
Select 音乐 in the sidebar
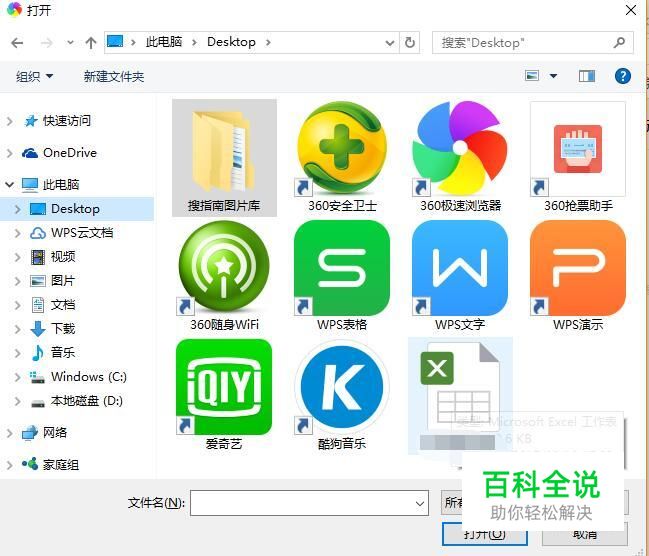[x=63, y=352]
